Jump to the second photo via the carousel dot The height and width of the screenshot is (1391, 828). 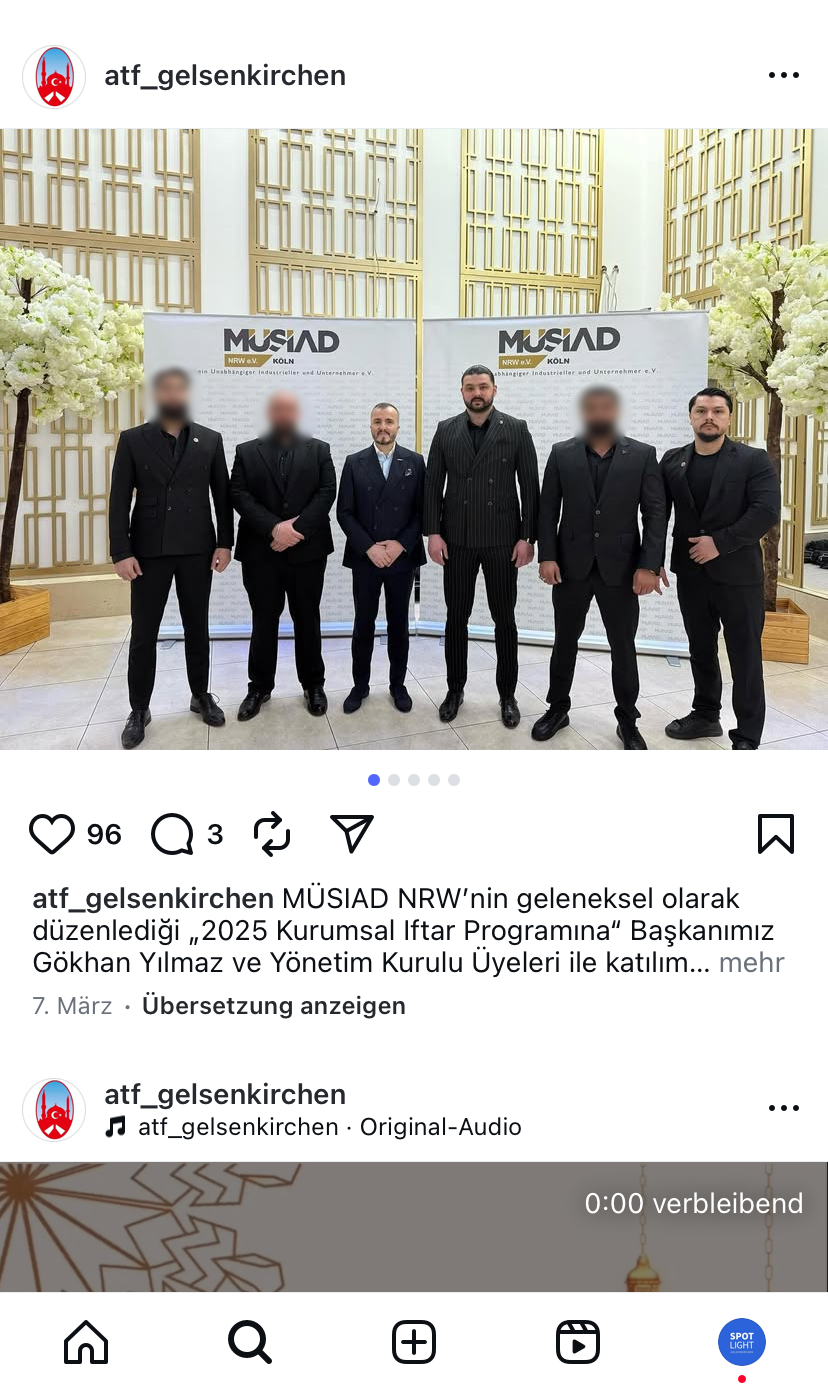click(x=394, y=780)
